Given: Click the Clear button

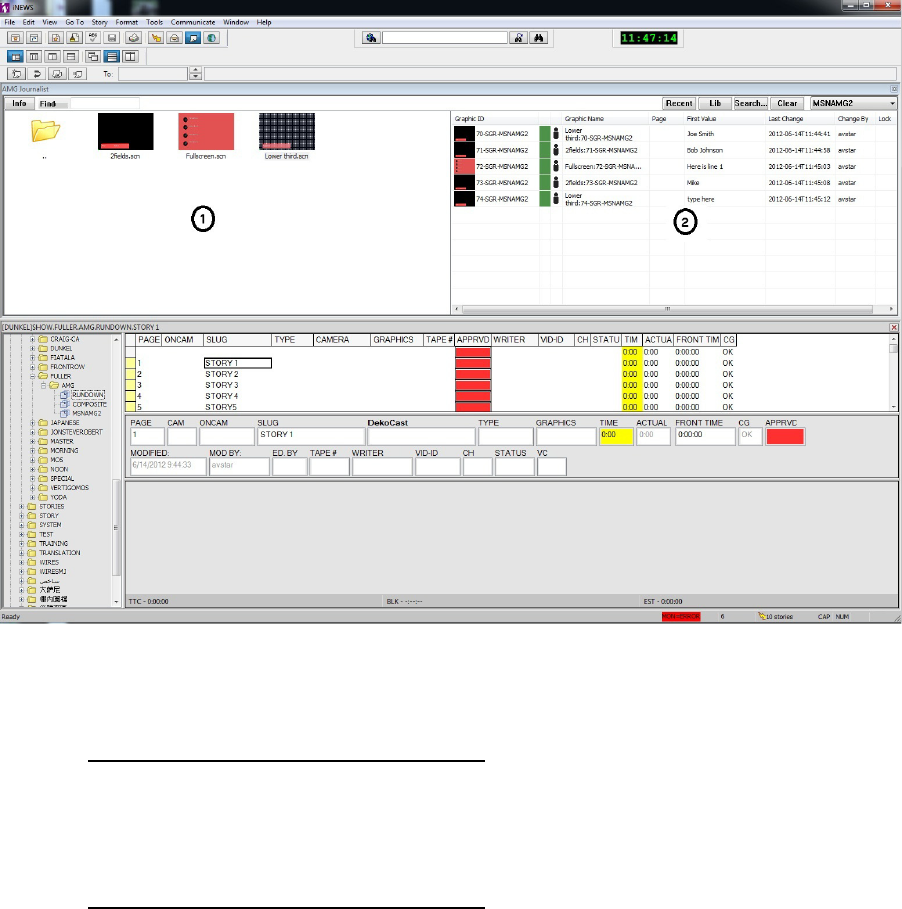Looking at the screenshot, I should point(787,103).
